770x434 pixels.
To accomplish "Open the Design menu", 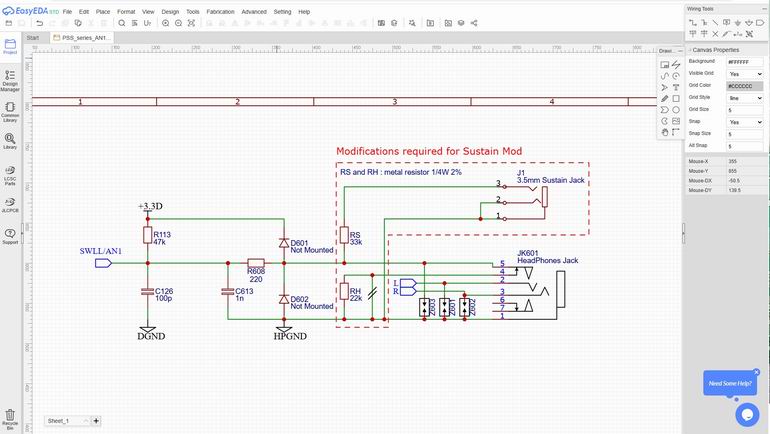I will coord(170,12).
